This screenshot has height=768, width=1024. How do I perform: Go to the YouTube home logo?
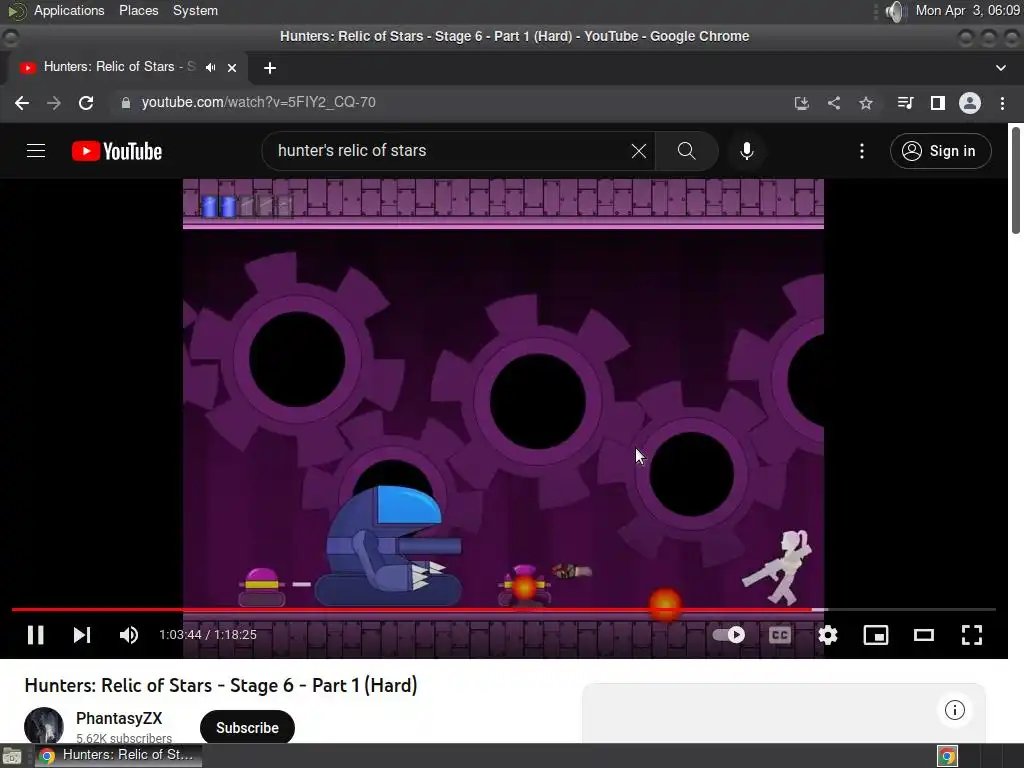[x=117, y=151]
